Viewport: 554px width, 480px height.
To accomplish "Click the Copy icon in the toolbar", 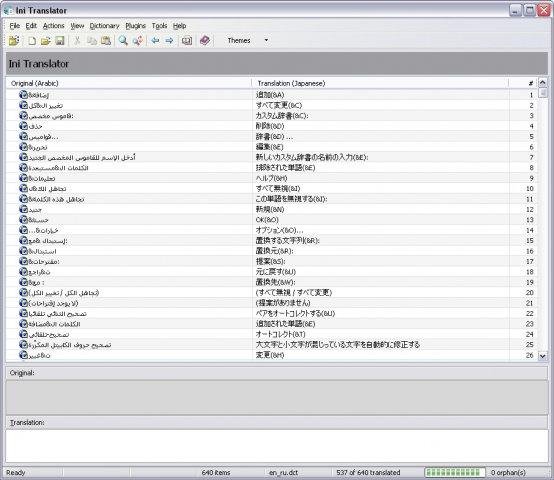I will coord(92,41).
